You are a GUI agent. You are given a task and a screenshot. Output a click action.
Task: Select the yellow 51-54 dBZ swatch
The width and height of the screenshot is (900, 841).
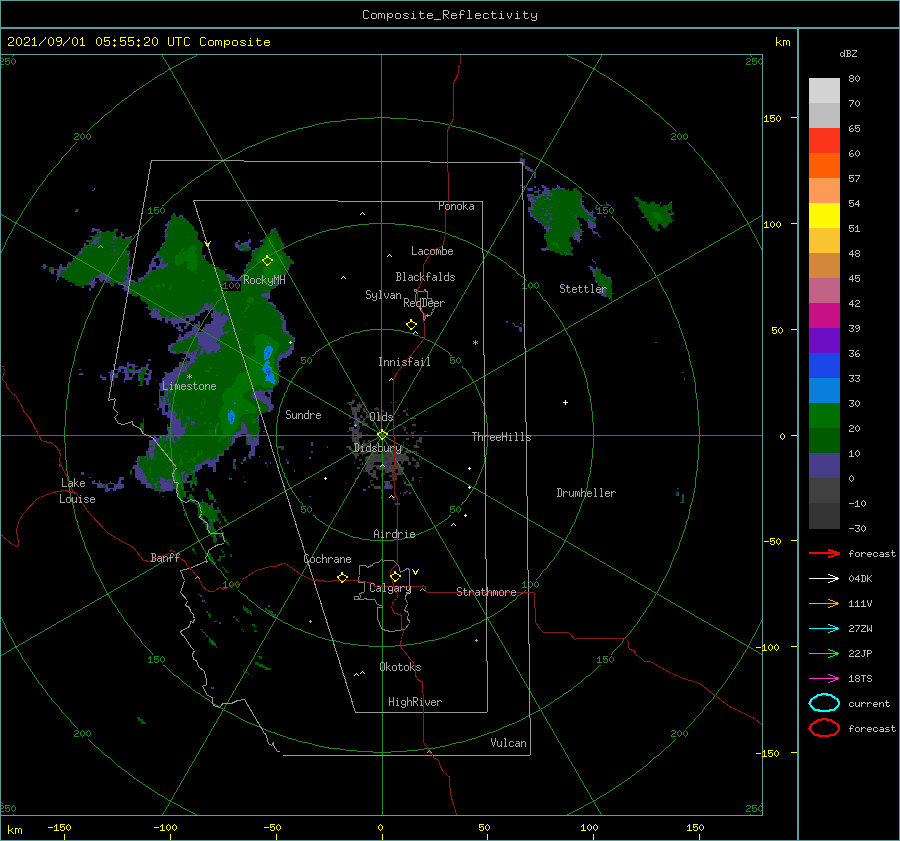824,216
